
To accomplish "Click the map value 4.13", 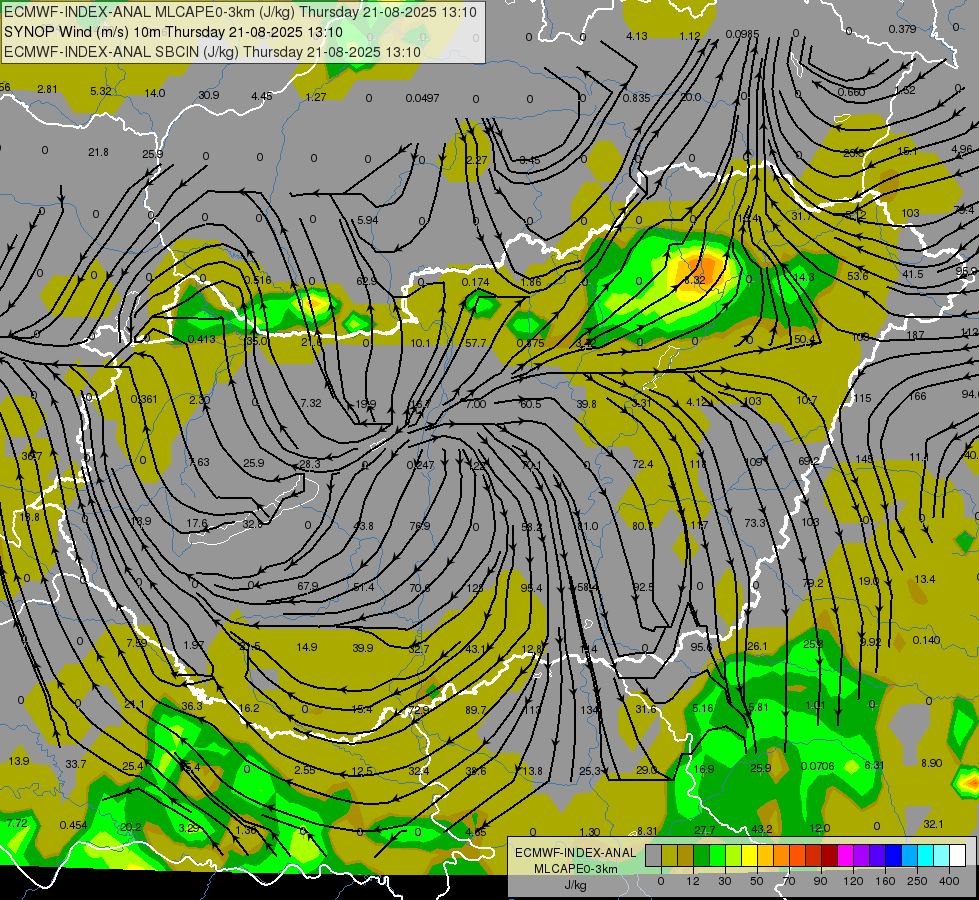I will point(637,36).
